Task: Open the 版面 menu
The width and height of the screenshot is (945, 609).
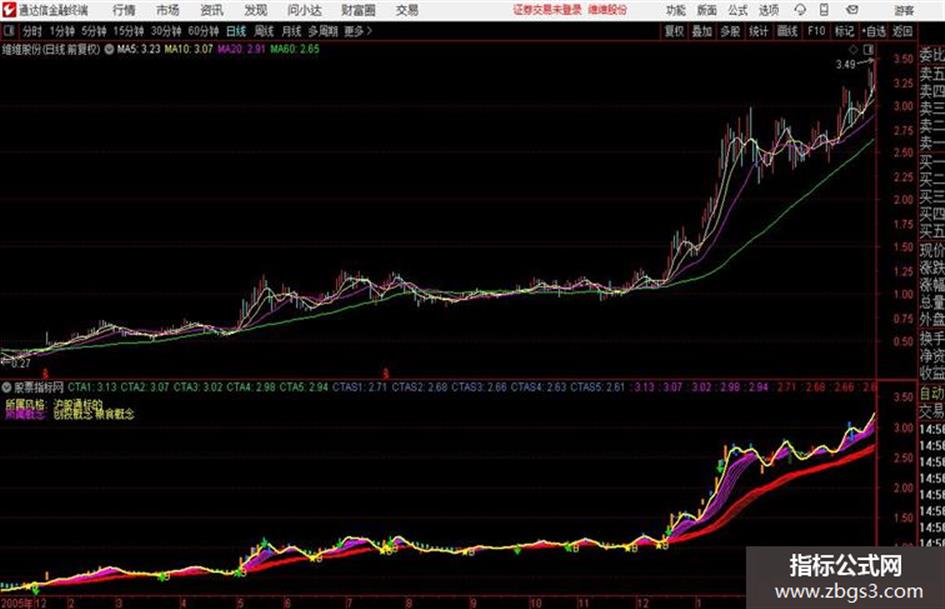Action: click(x=706, y=10)
